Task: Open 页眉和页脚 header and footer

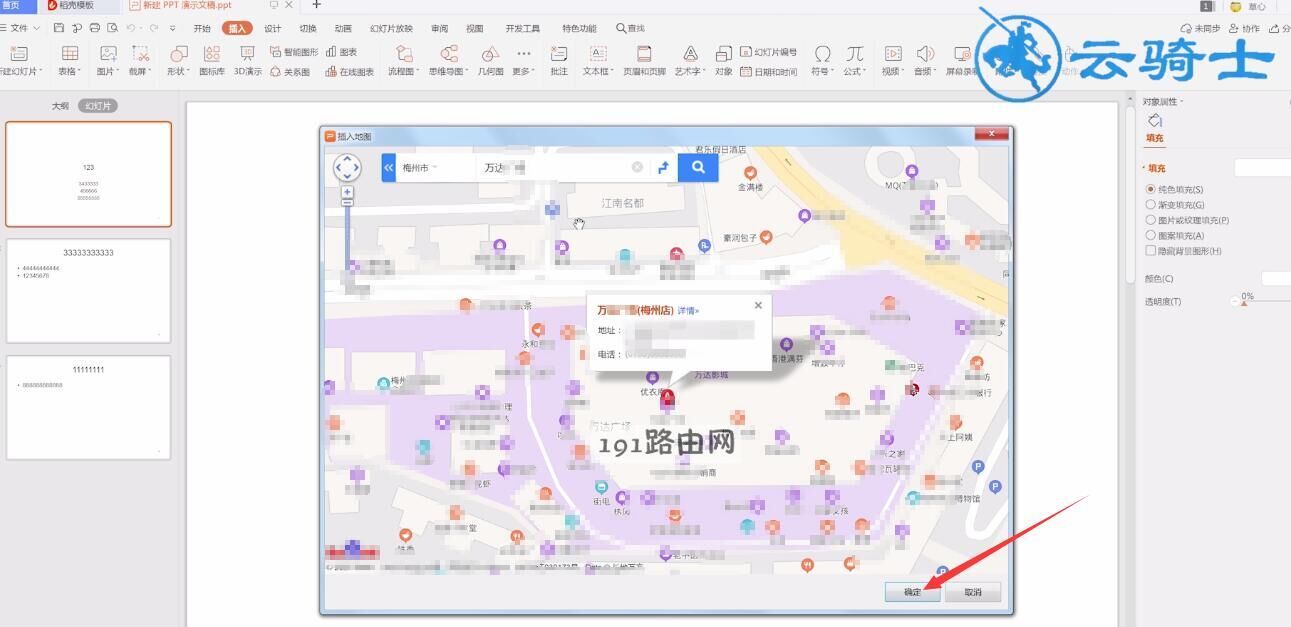Action: (644, 59)
